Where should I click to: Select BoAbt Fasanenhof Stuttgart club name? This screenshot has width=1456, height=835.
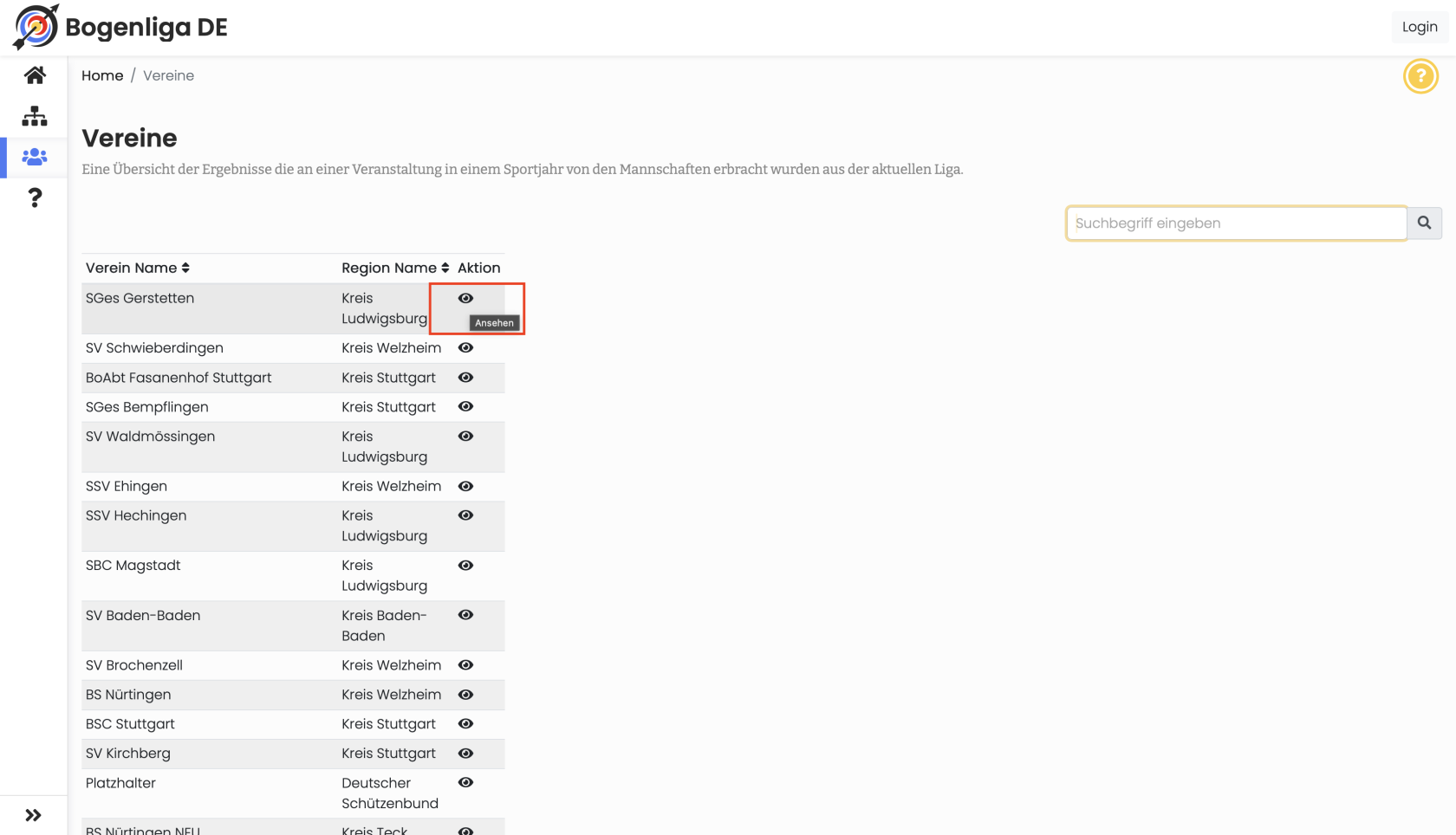179,377
